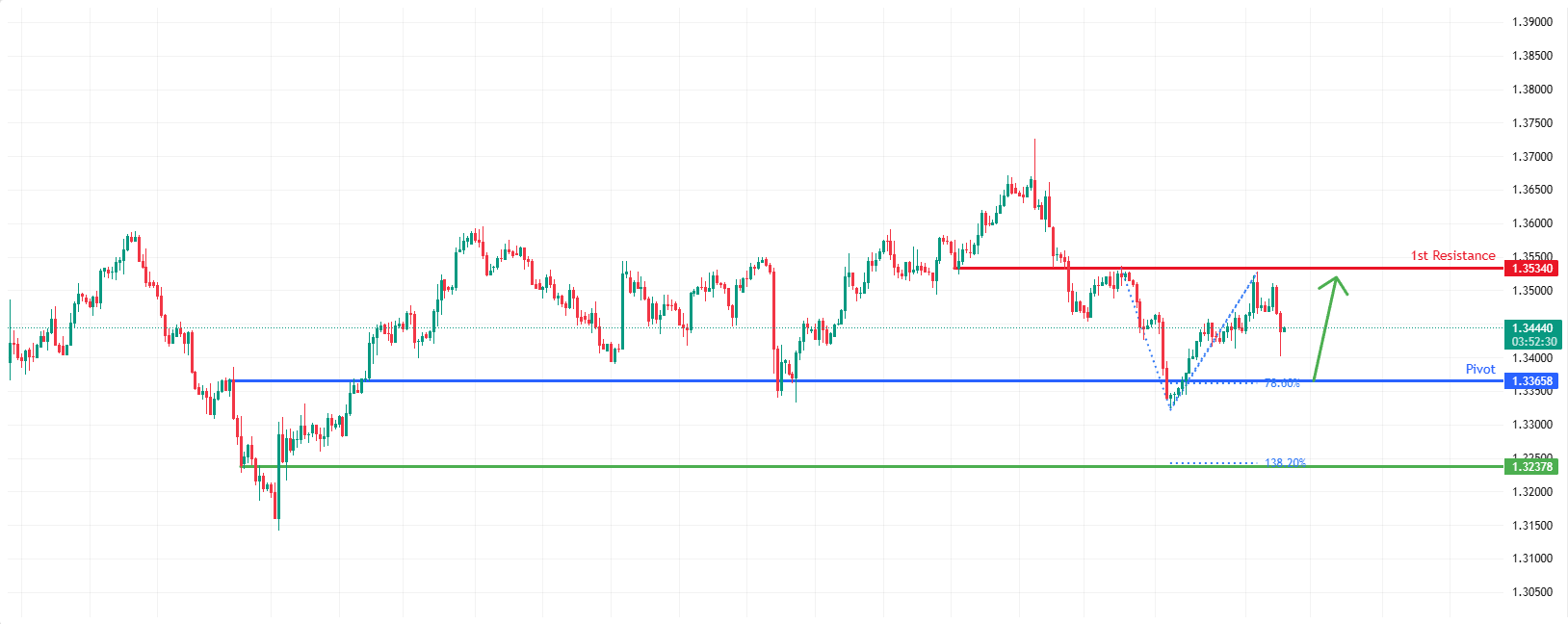Click the lowest candle wick on the chart
The width and height of the screenshot is (1568, 624).
point(278,525)
